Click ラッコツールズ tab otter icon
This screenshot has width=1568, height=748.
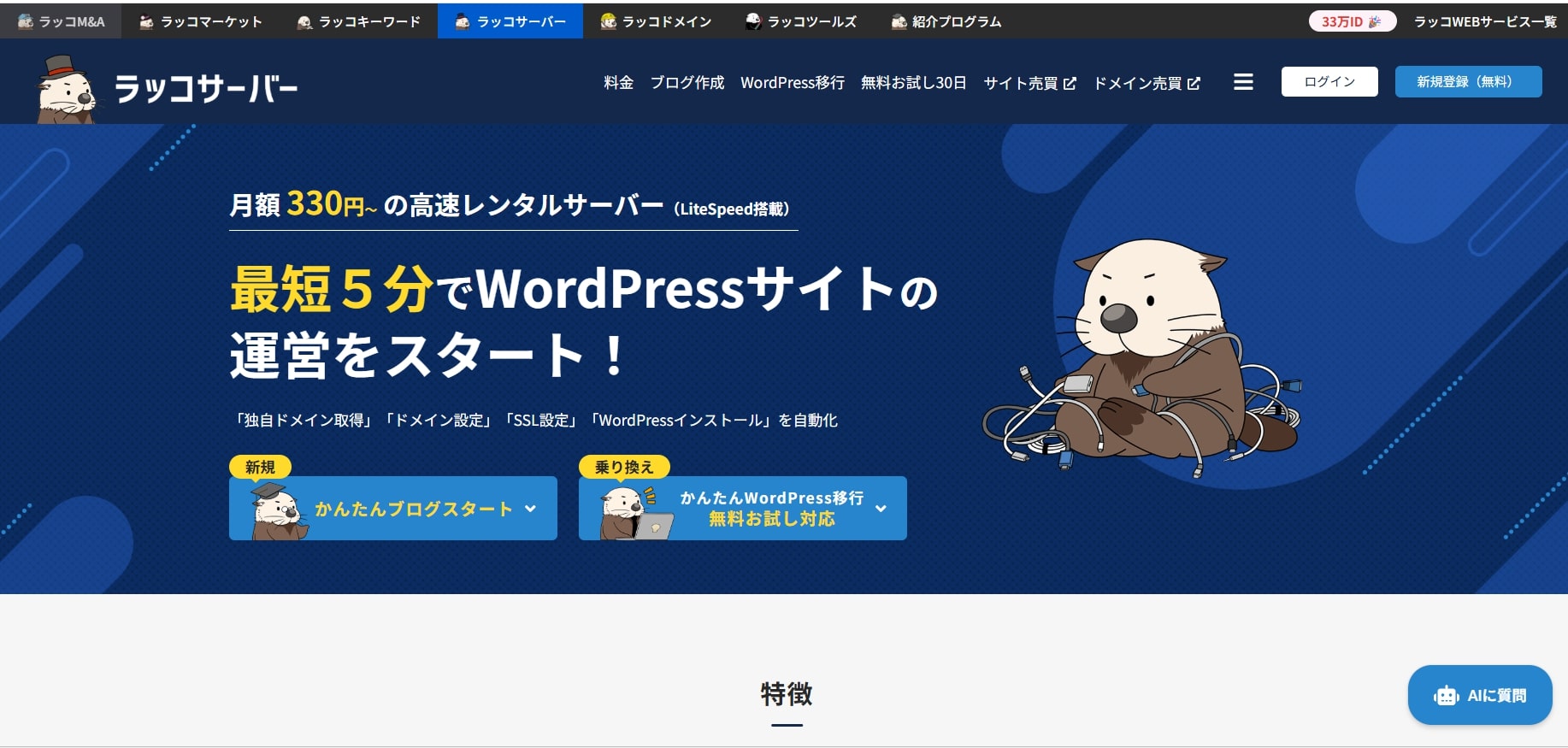(753, 21)
